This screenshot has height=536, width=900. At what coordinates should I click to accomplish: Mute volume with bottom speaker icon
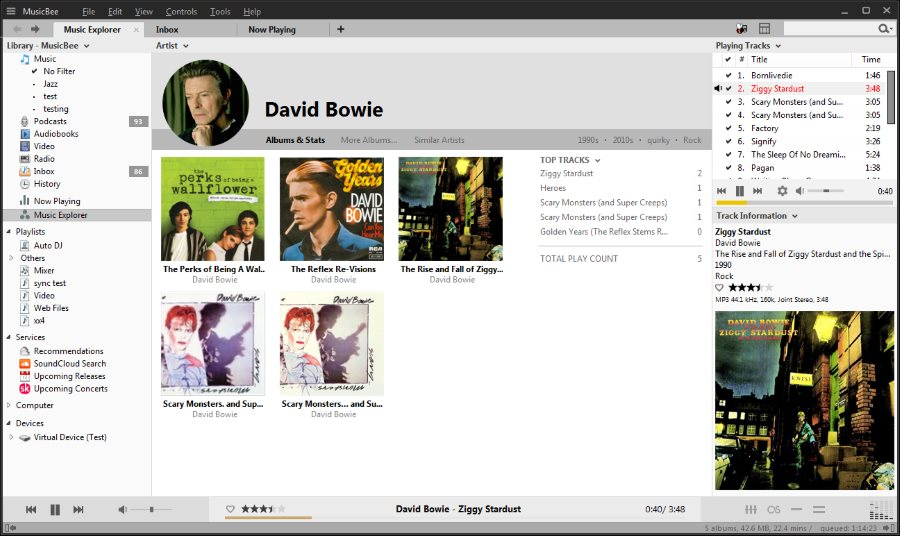(x=122, y=509)
